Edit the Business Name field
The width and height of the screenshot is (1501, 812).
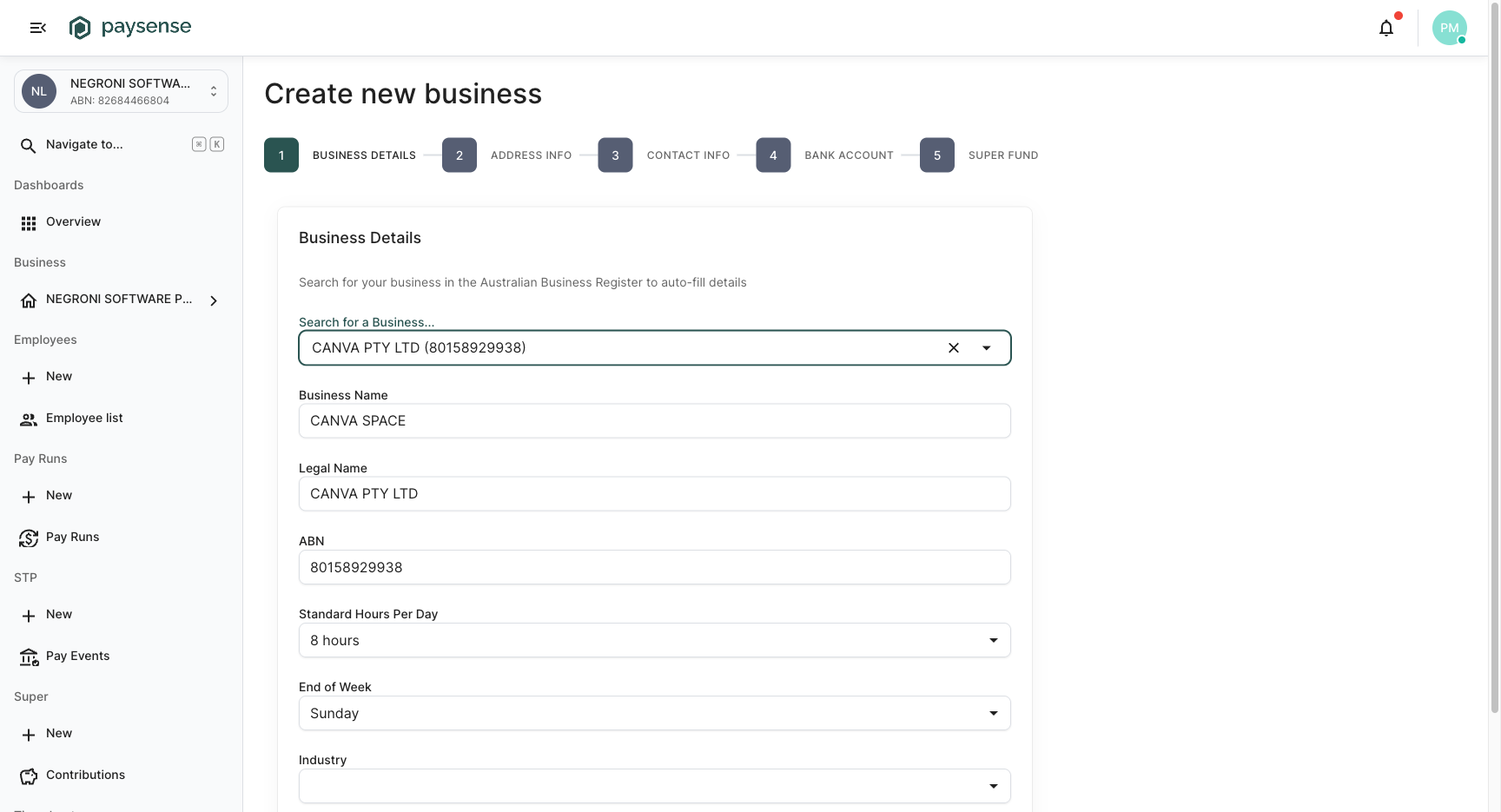655,421
